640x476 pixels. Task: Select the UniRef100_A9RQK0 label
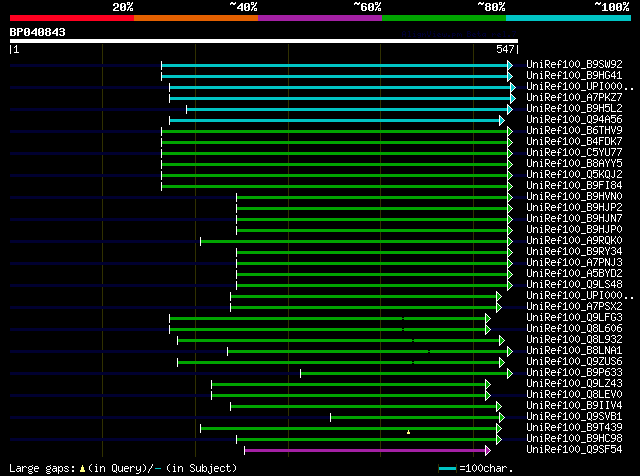(574, 241)
